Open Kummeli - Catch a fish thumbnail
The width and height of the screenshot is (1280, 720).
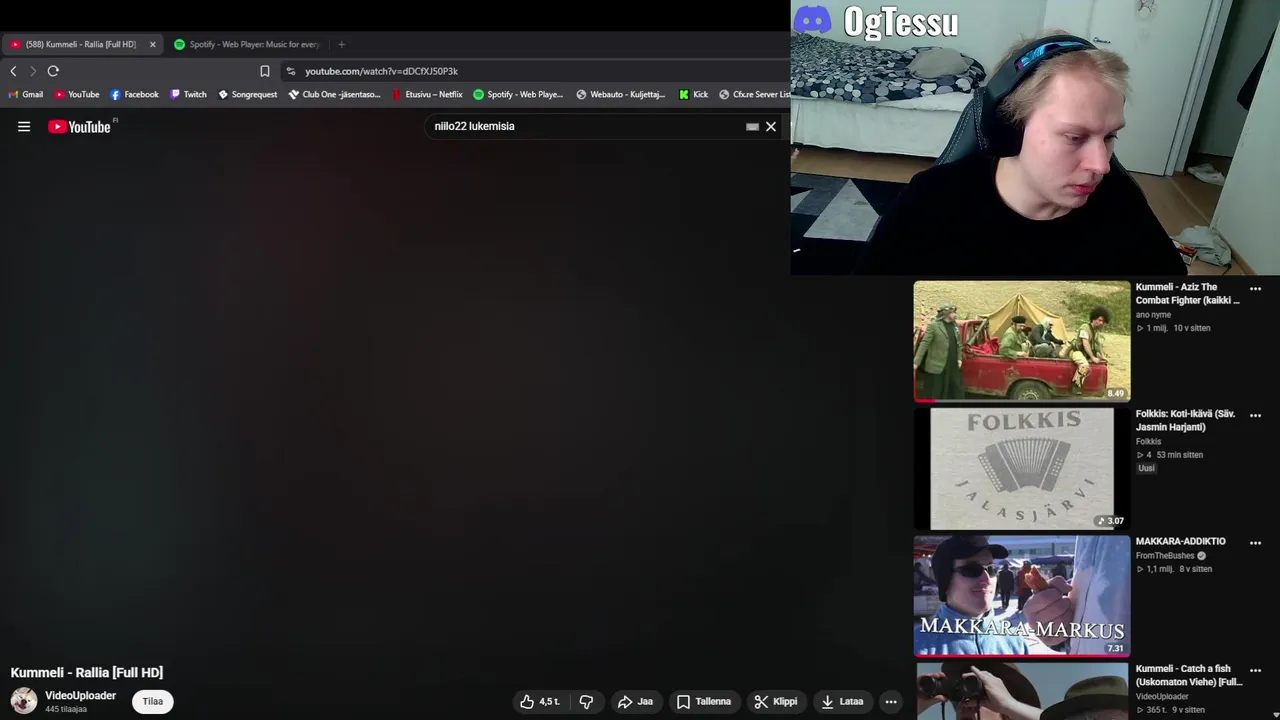pos(1022,691)
